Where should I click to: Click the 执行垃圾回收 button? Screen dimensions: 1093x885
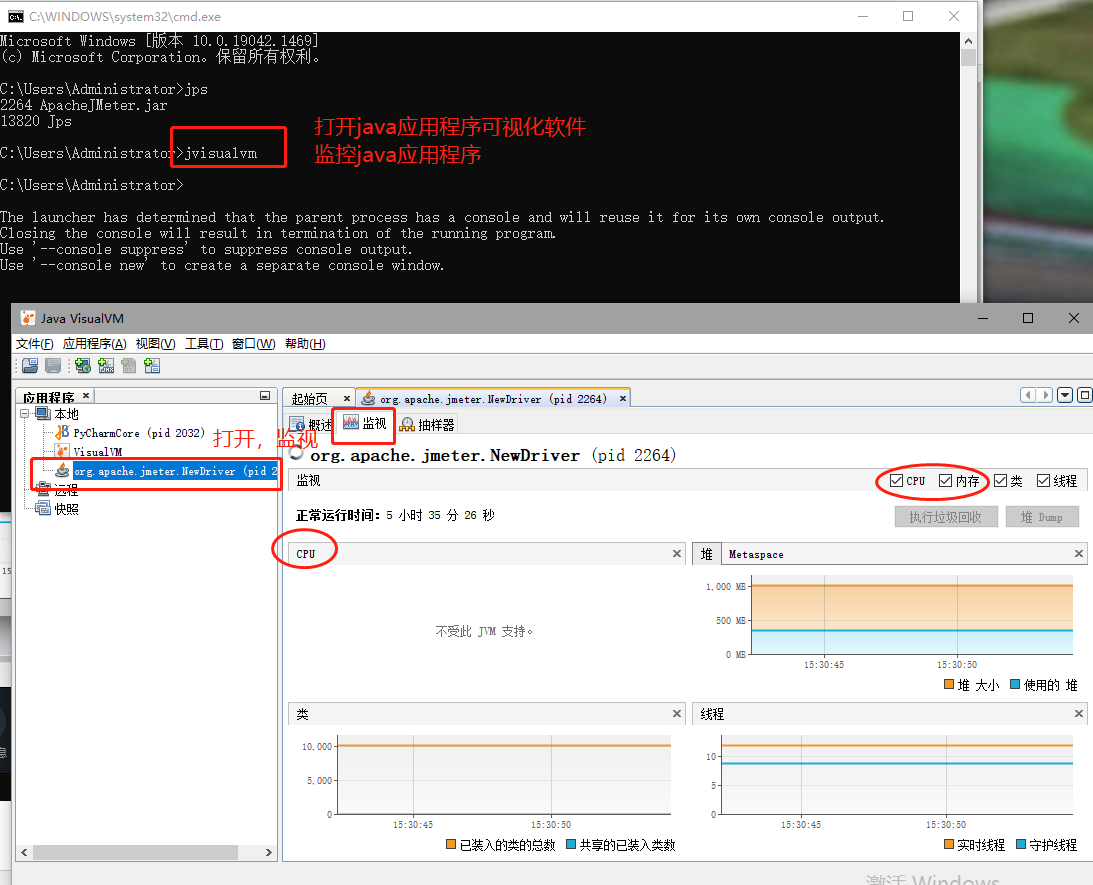(x=946, y=516)
